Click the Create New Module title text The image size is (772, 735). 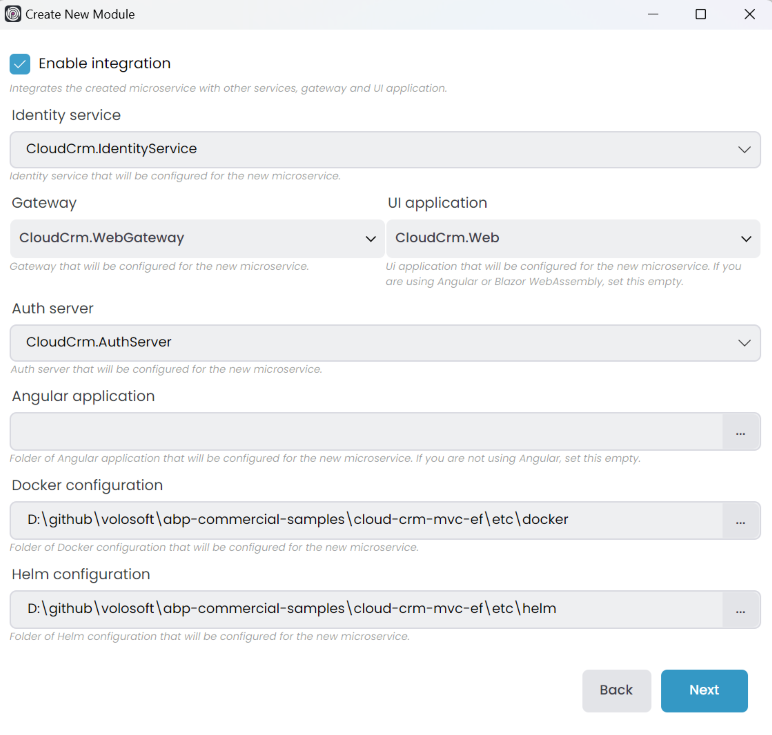pos(80,15)
